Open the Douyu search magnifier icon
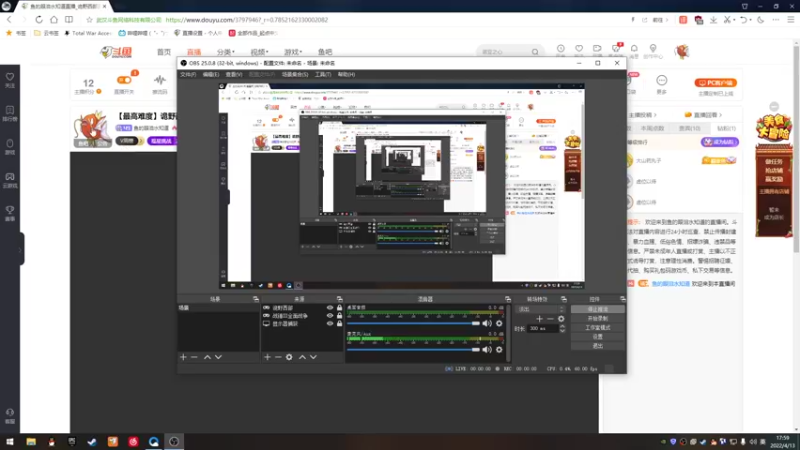This screenshot has height=450, width=800. (535, 52)
